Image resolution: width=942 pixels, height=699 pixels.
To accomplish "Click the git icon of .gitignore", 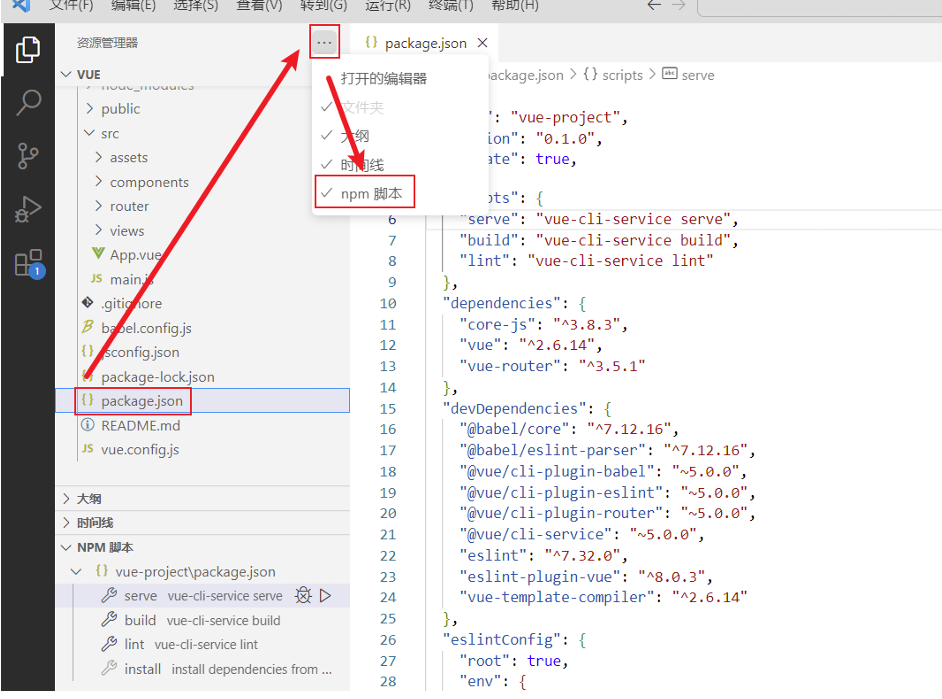I will coord(88,302).
